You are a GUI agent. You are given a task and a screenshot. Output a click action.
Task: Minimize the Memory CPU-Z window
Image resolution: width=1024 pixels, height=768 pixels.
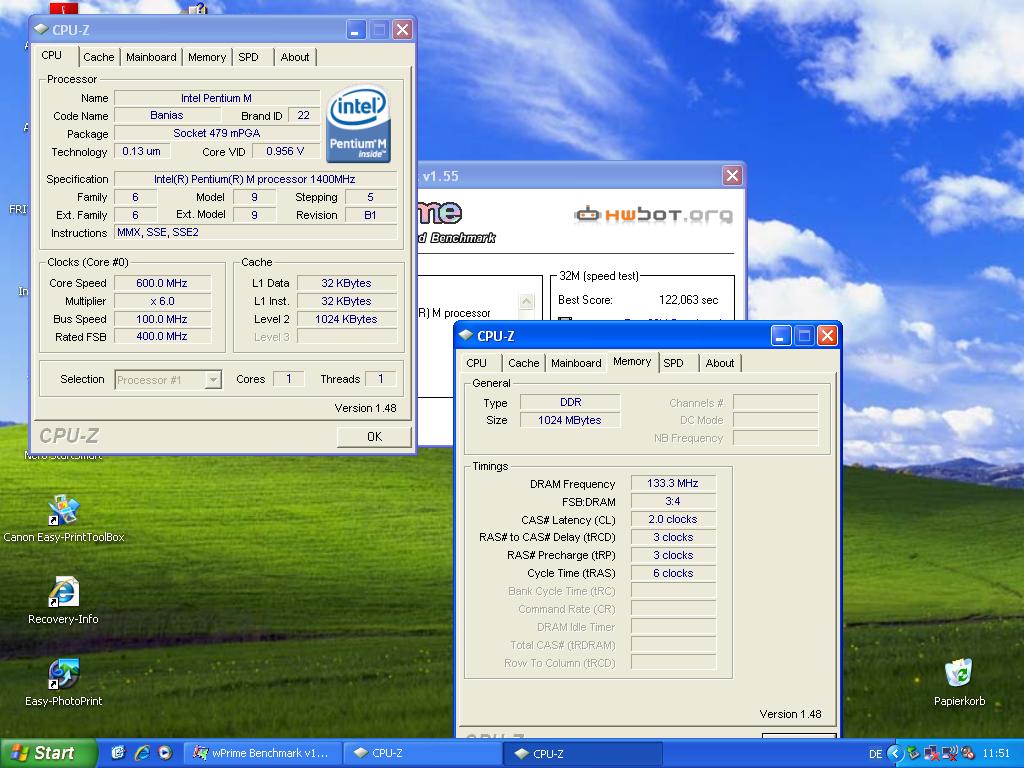pos(781,336)
